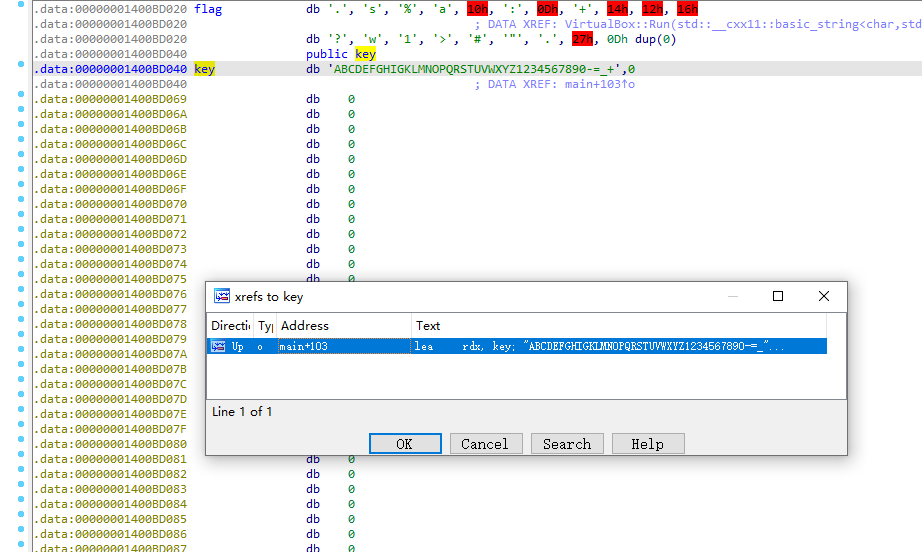Click the xrefs to key dialog icon
The height and width of the screenshot is (552, 922).
(222, 296)
